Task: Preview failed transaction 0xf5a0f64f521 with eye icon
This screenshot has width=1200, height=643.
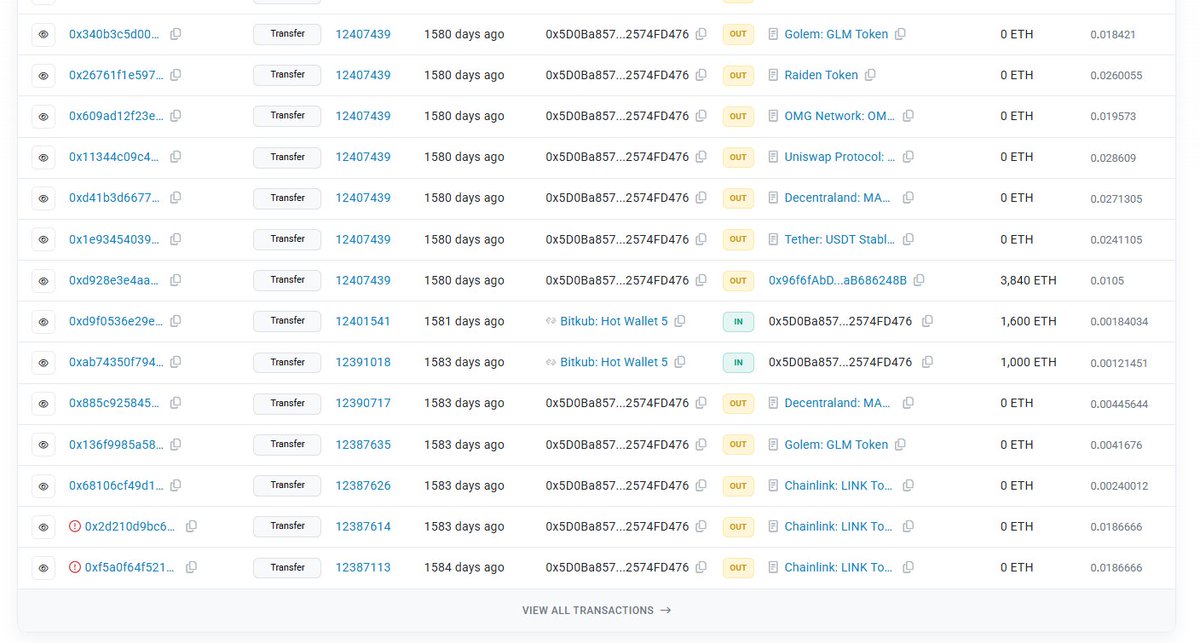Action: pyautogui.click(x=43, y=567)
